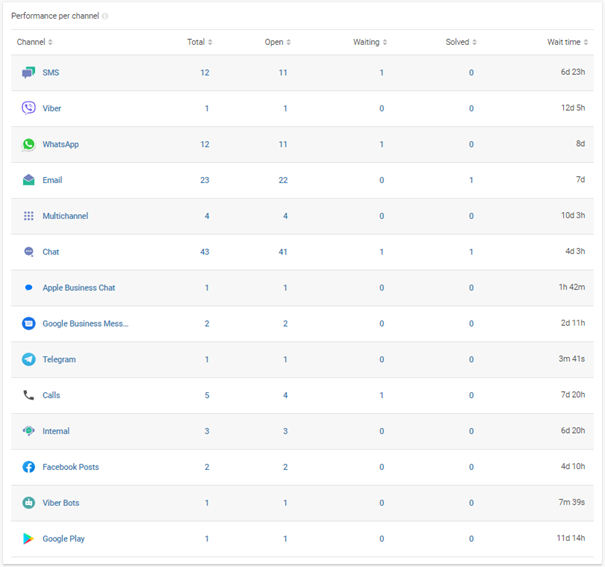The height and width of the screenshot is (567, 605).
Task: Open the Viber Bots channel link
Action: click(60, 503)
